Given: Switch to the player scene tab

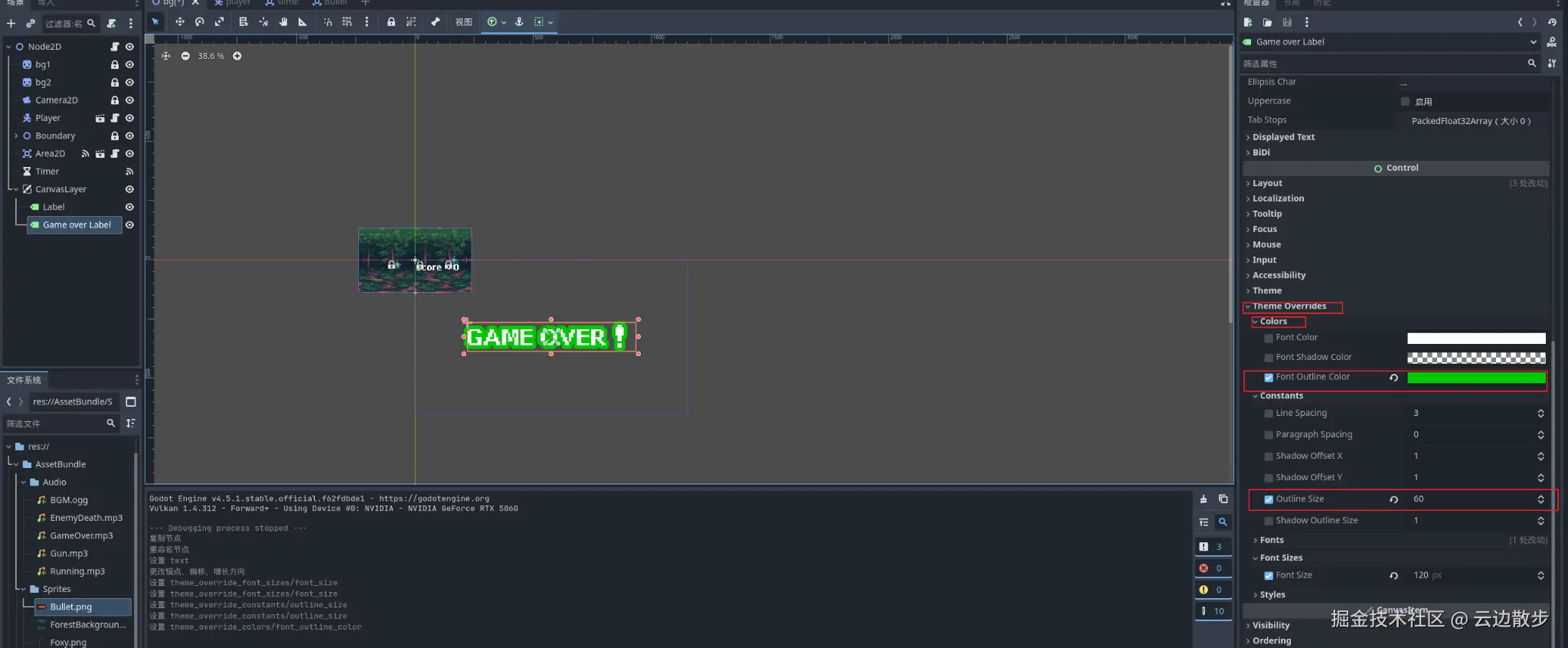Looking at the screenshot, I should tap(232, 3).
